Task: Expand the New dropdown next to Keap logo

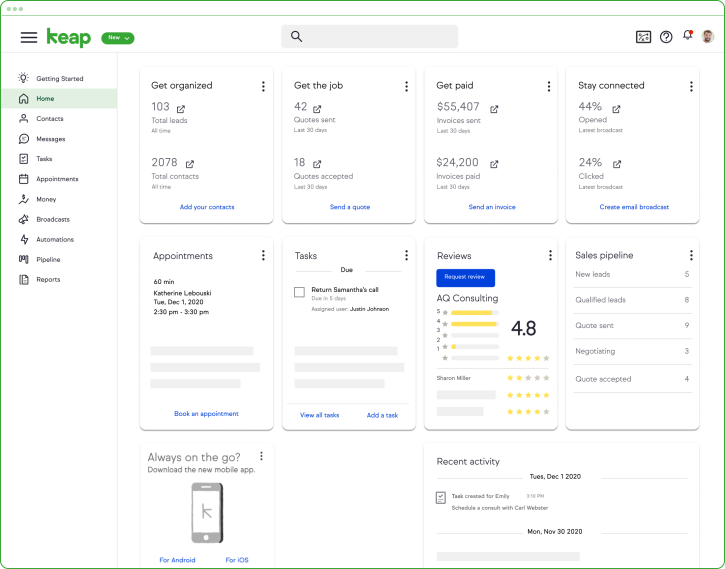Action: [118, 38]
